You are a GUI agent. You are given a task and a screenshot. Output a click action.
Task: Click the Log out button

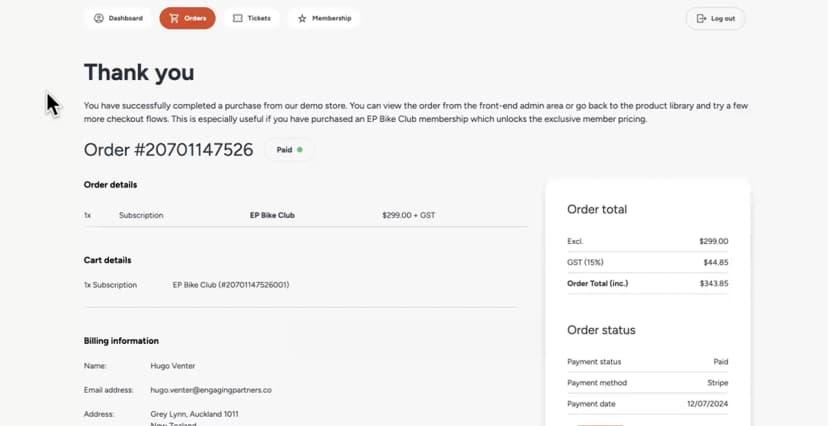click(716, 18)
